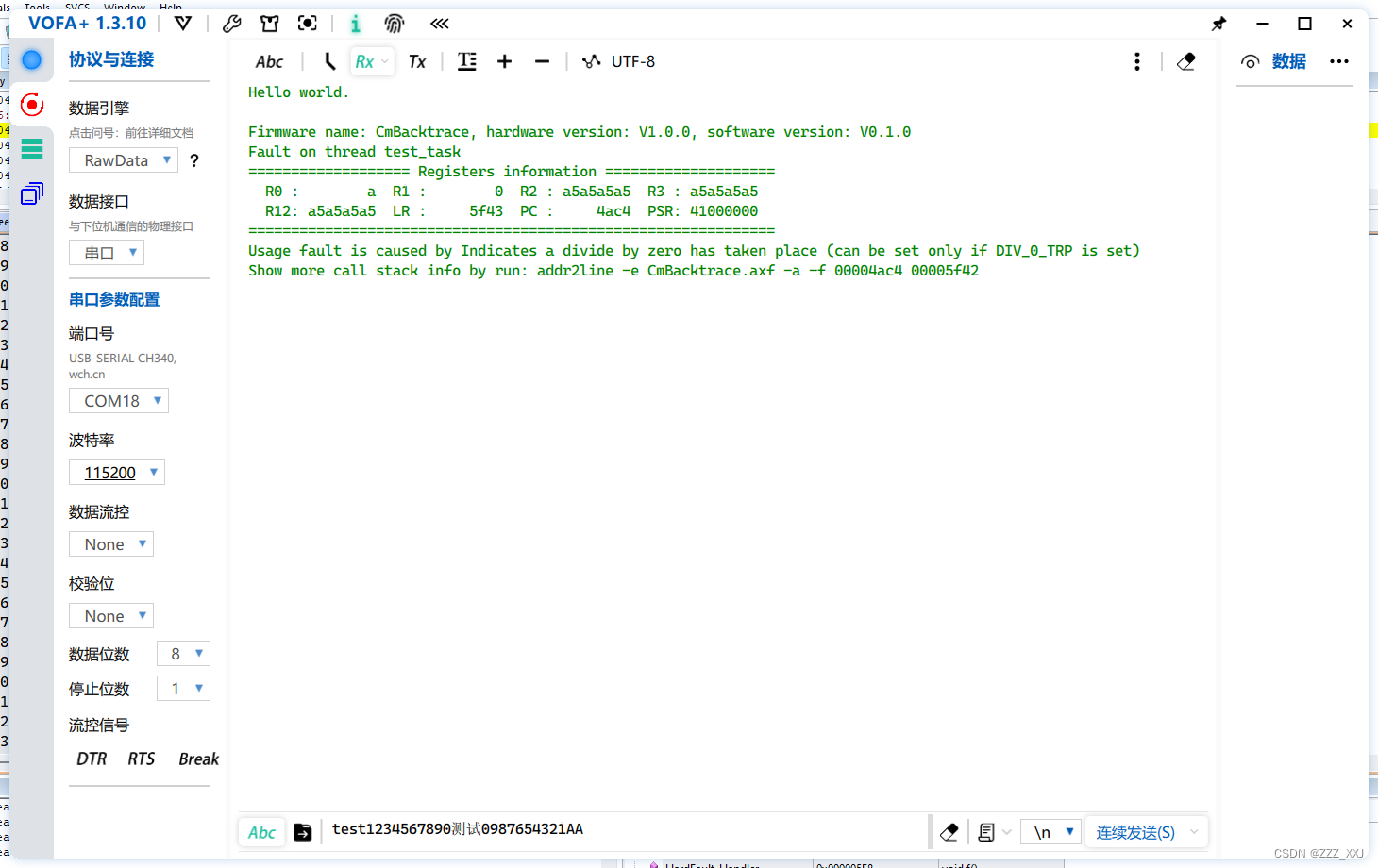Open the 115200 baud rate dropdown

[x=117, y=473]
